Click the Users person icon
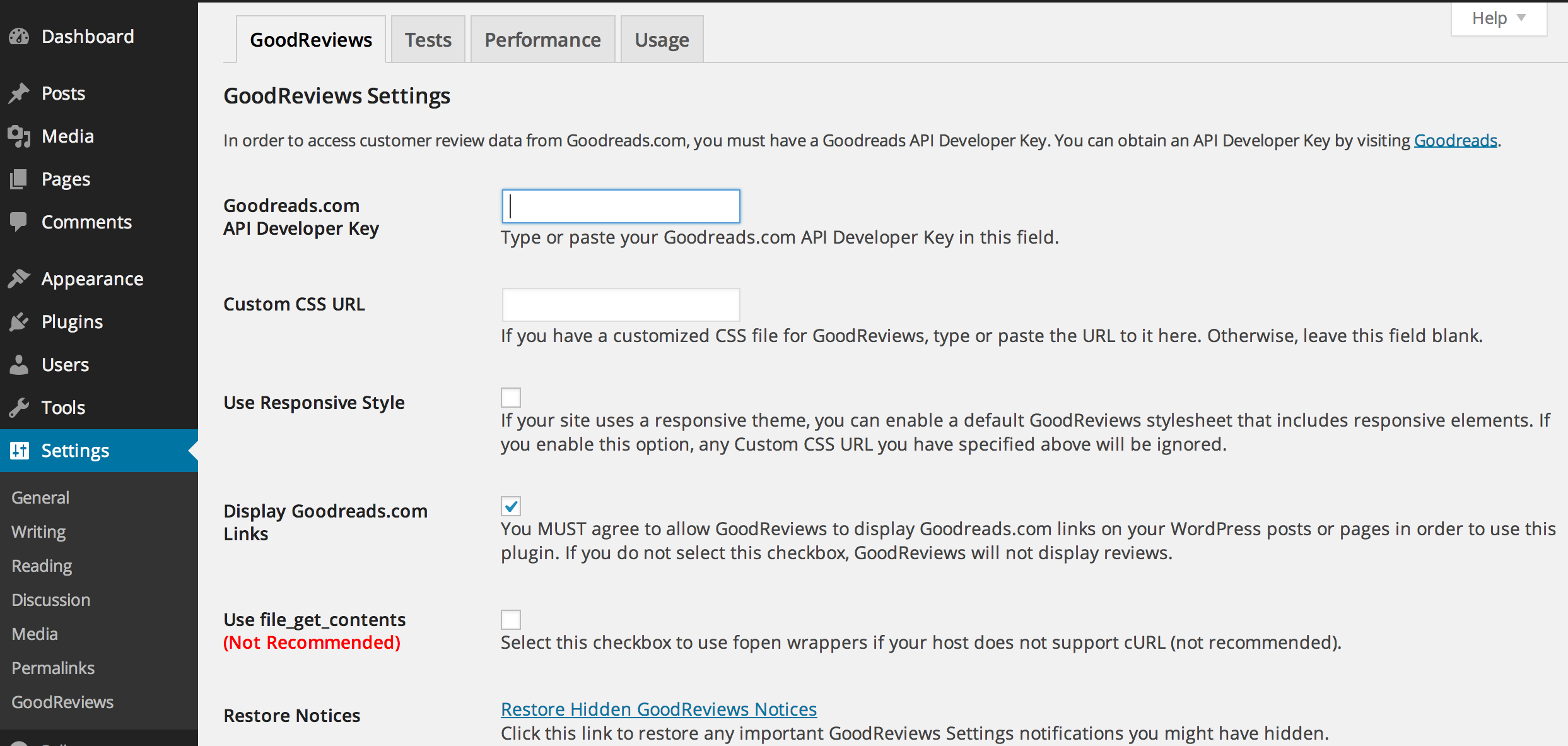The image size is (1568, 746). (19, 365)
